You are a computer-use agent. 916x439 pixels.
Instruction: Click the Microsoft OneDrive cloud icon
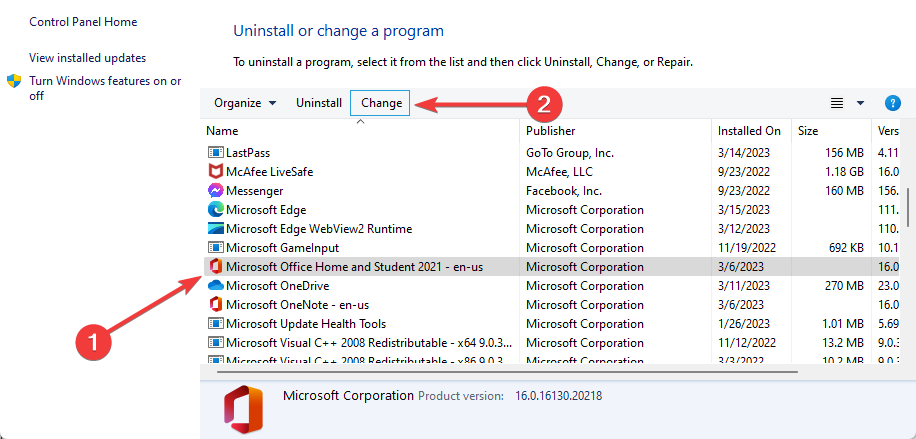tap(216, 286)
